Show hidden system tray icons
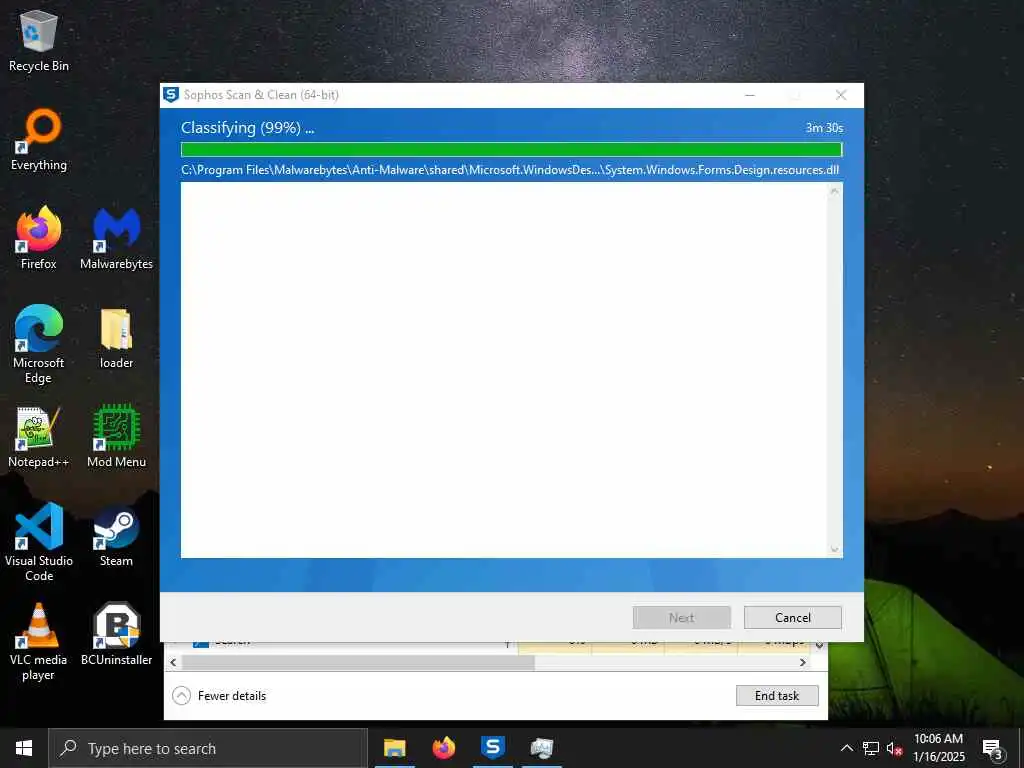Viewport: 1024px width, 768px height. 846,748
